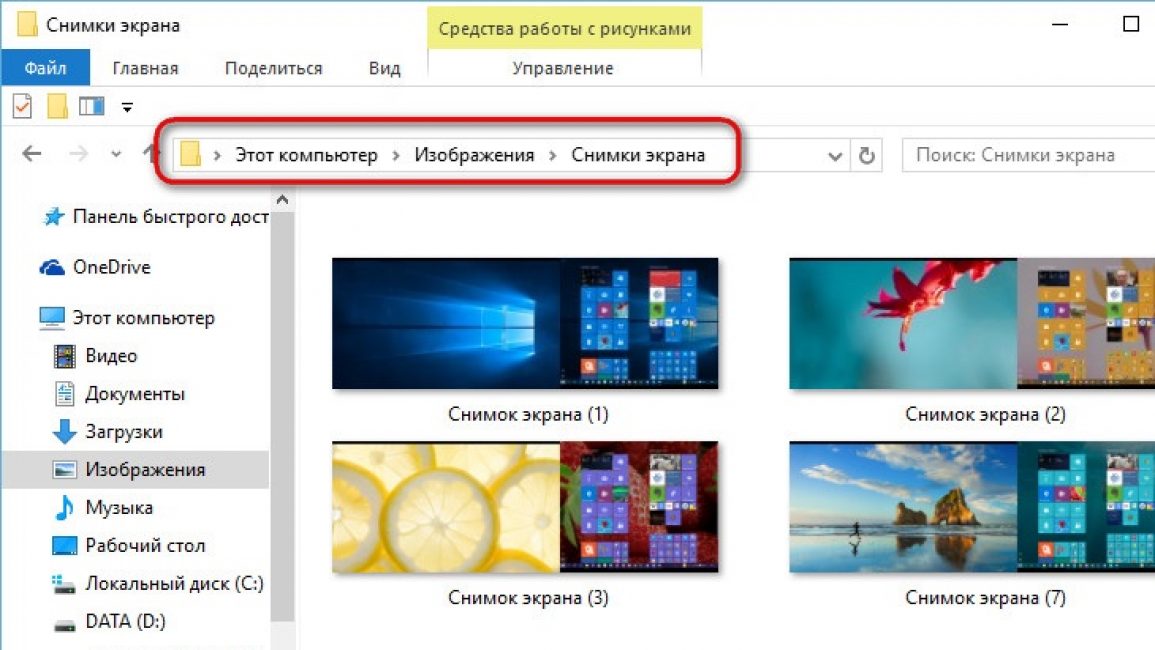Select Панель быстрого доступа in navigation pane
1155x650 pixels.
click(x=170, y=217)
